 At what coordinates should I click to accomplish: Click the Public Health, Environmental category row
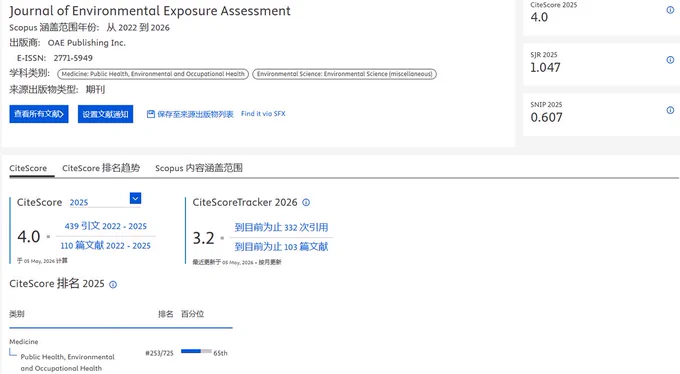pos(68,362)
